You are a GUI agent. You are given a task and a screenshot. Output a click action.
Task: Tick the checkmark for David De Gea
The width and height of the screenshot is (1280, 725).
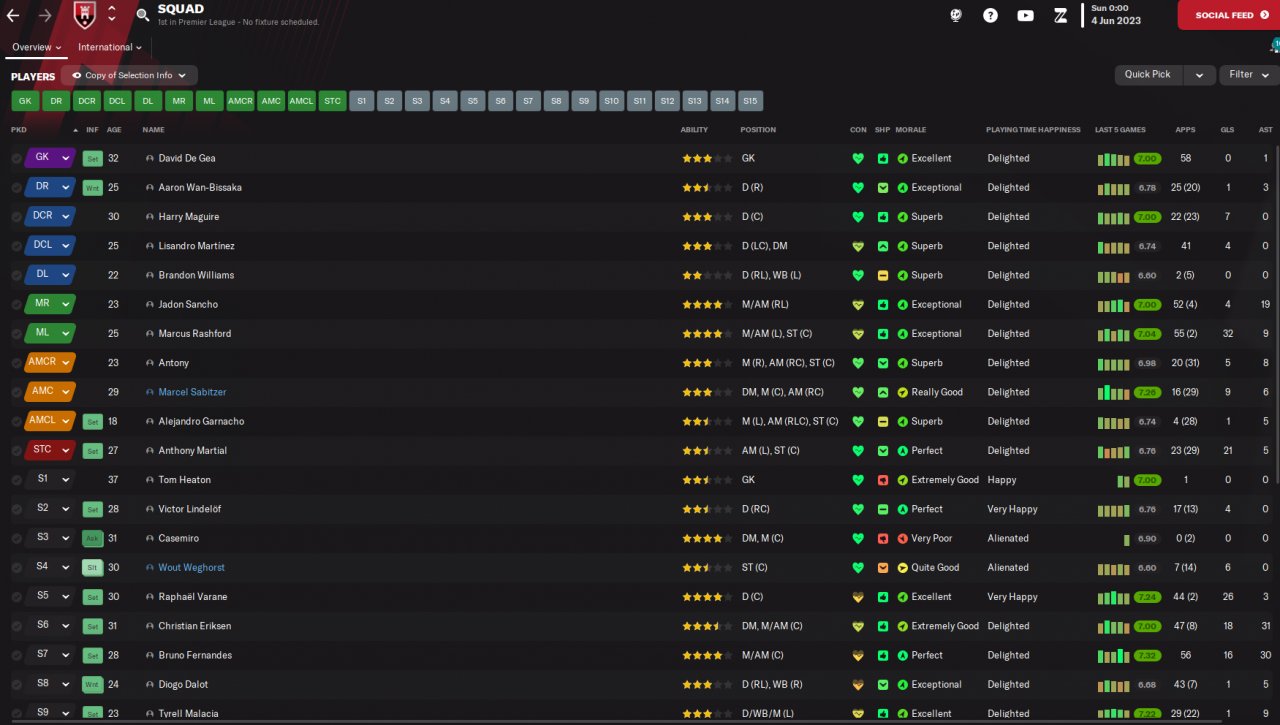coord(16,158)
